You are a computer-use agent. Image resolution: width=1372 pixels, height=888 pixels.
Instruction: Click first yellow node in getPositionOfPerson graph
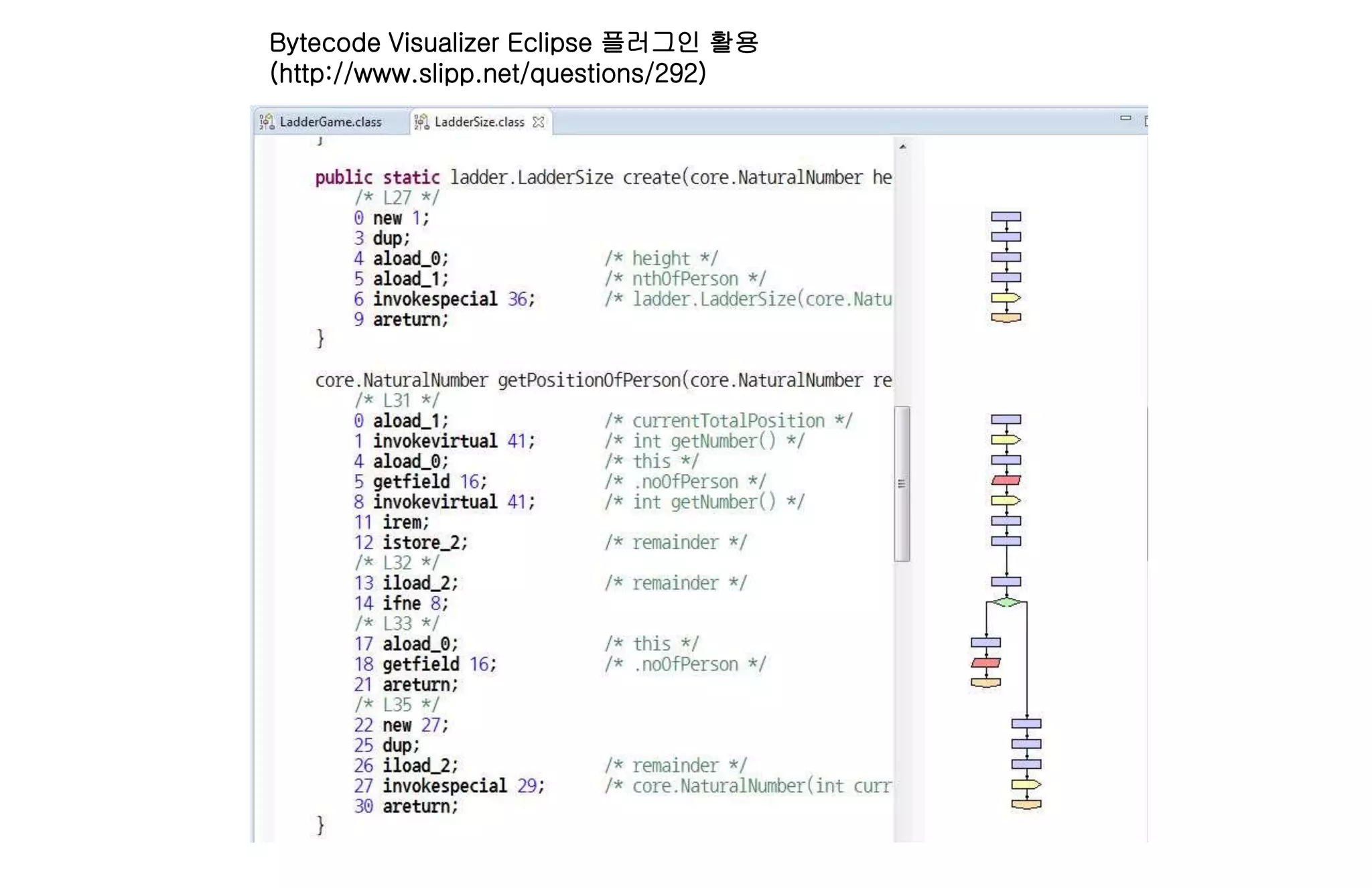(x=1006, y=439)
